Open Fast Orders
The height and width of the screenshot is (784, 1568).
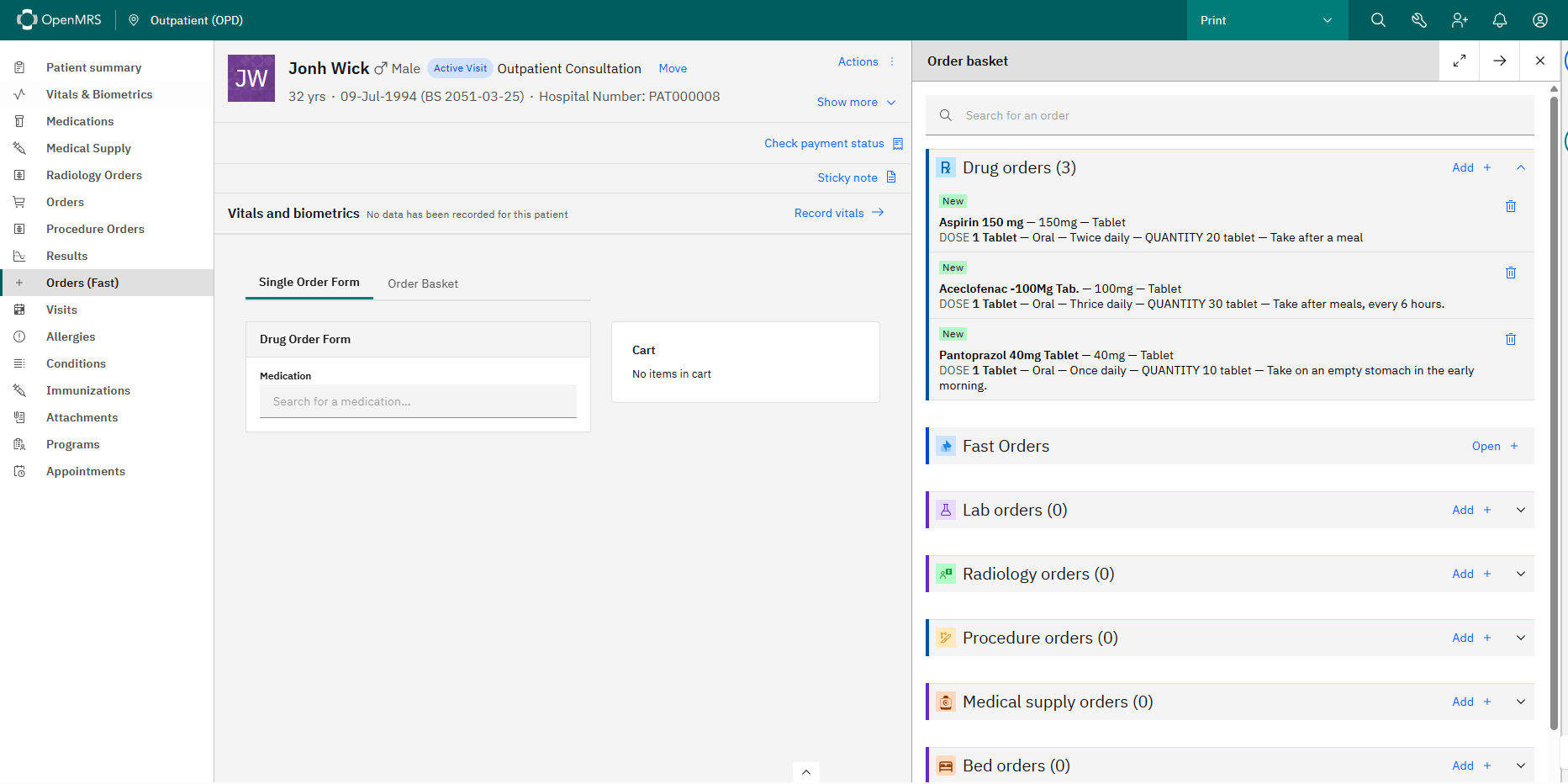point(1496,446)
